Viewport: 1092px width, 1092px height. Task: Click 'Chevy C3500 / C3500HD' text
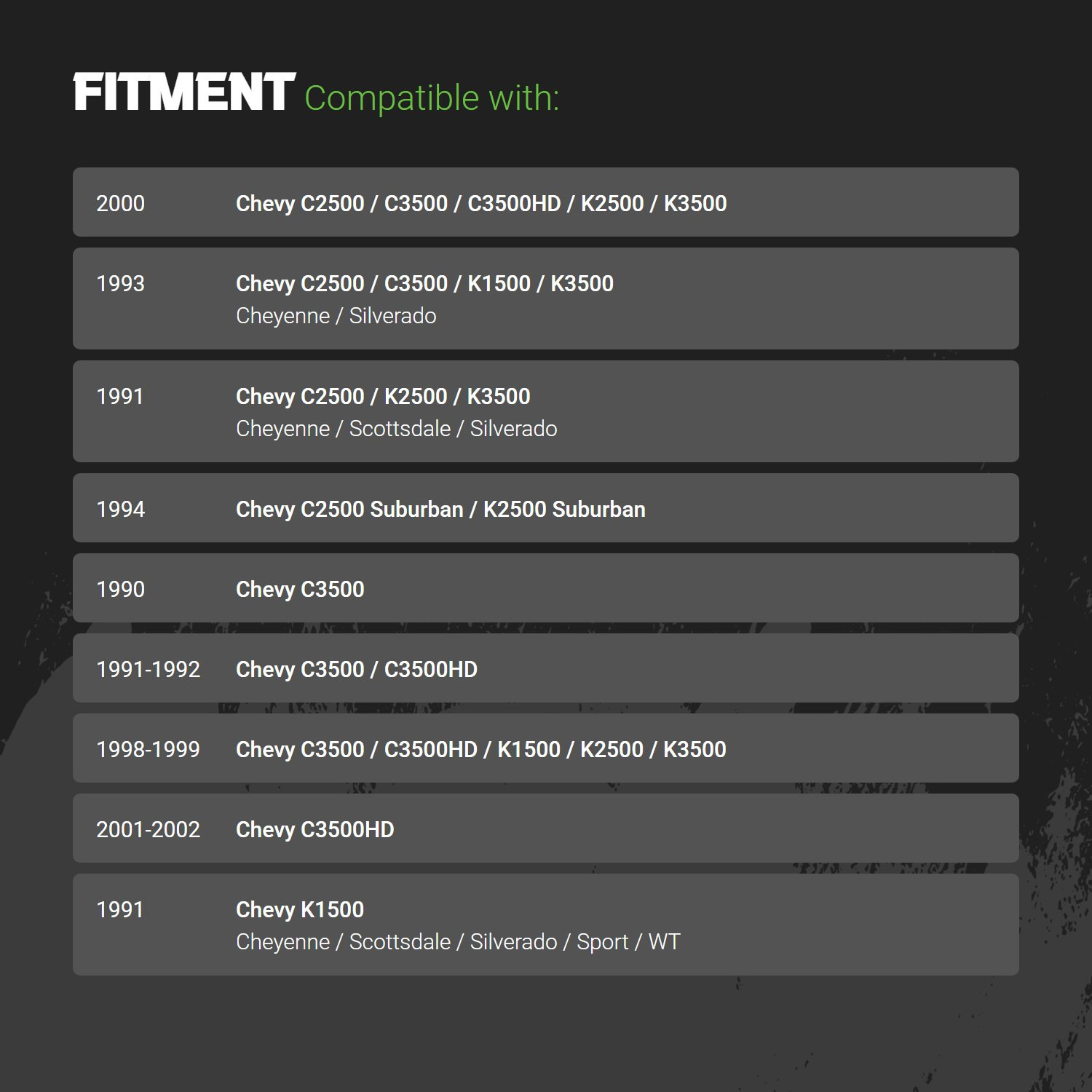357,670
